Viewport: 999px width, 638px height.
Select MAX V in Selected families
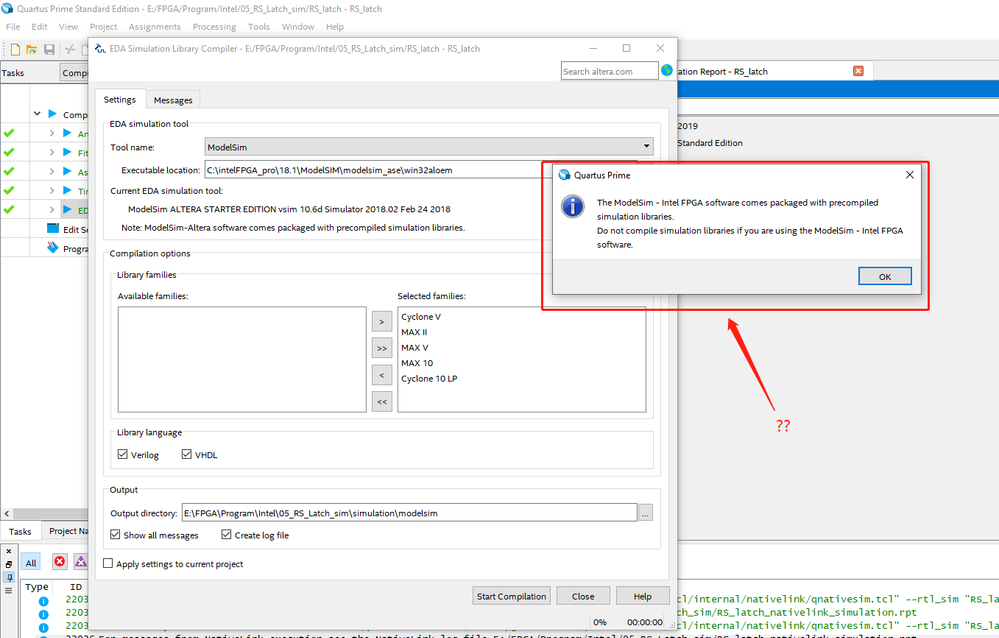(415, 347)
